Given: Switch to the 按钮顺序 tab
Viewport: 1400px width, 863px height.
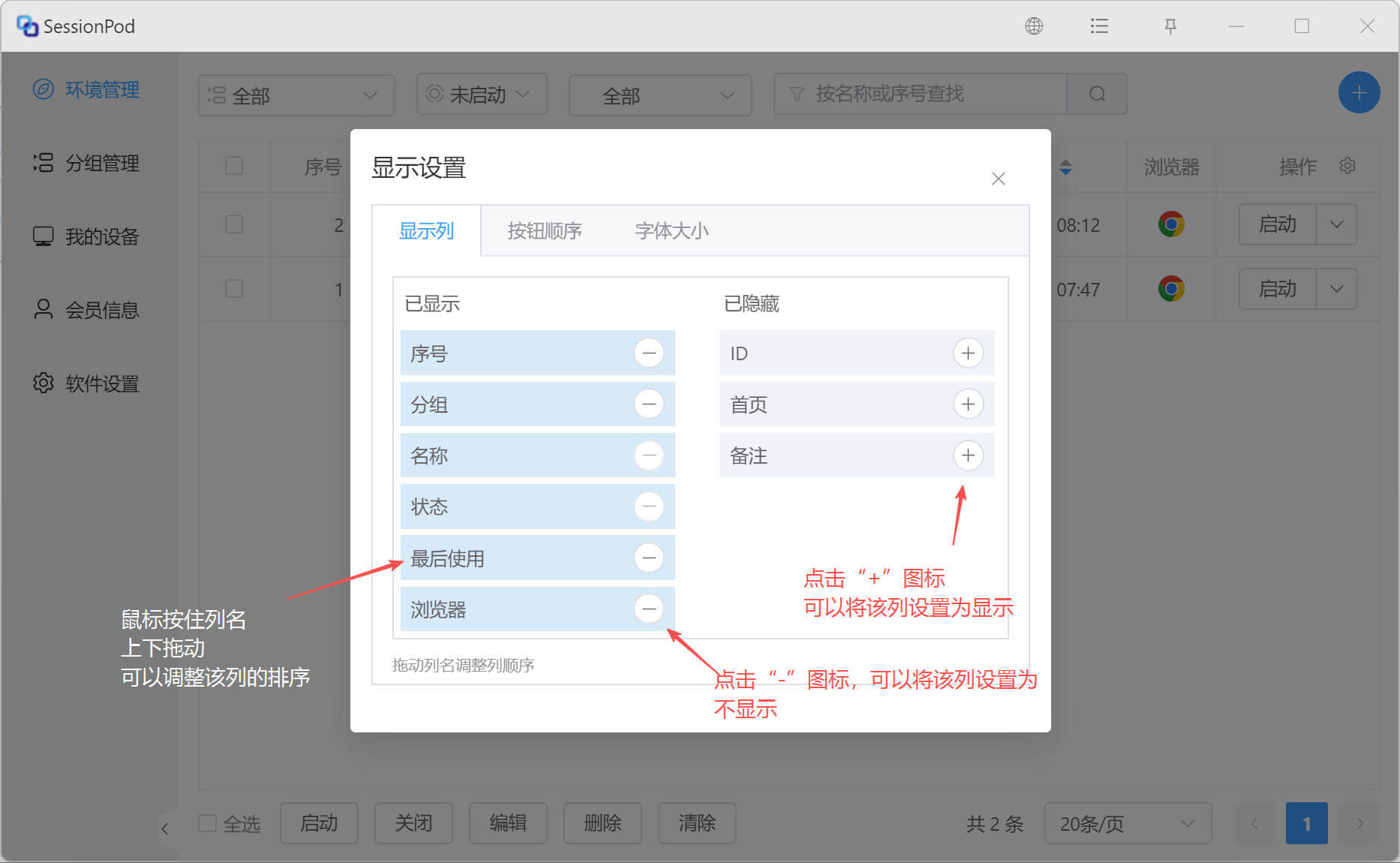Looking at the screenshot, I should pyautogui.click(x=545, y=230).
